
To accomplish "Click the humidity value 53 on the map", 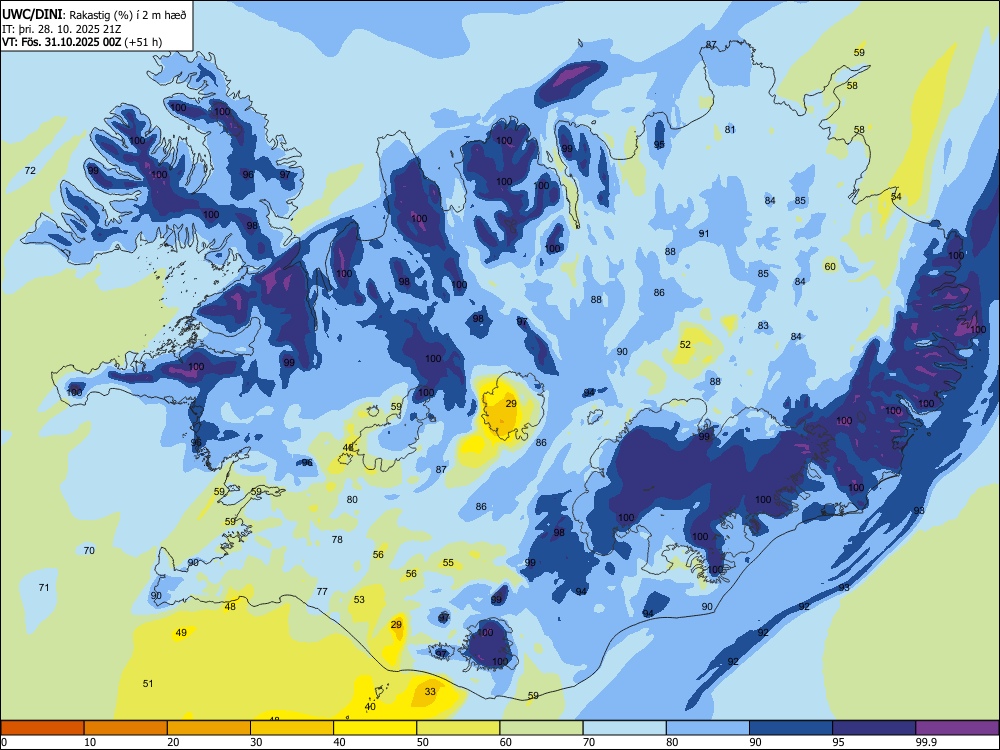I will pyautogui.click(x=359, y=599).
